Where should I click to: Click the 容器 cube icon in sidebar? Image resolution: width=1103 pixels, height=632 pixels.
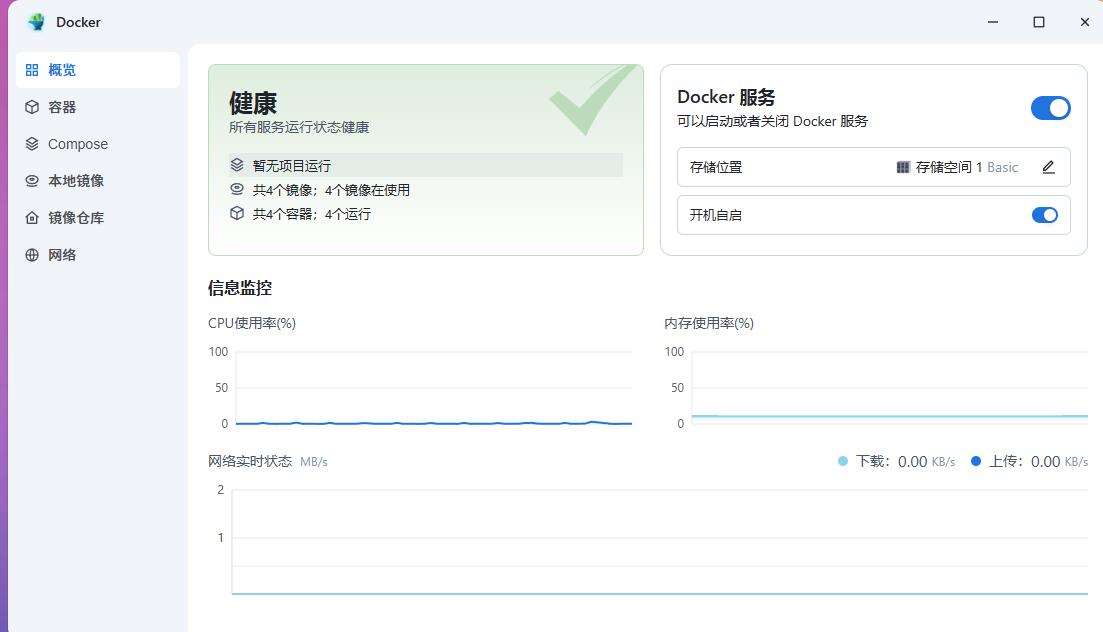pos(32,107)
